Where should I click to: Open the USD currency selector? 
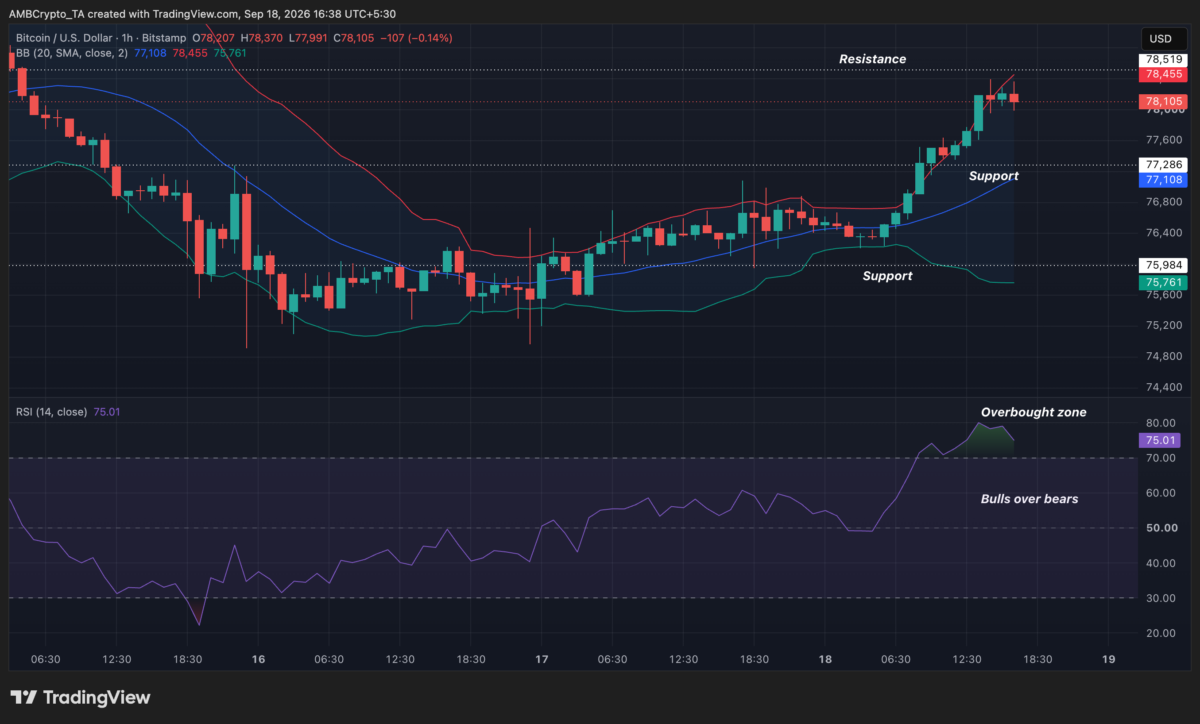point(1161,38)
